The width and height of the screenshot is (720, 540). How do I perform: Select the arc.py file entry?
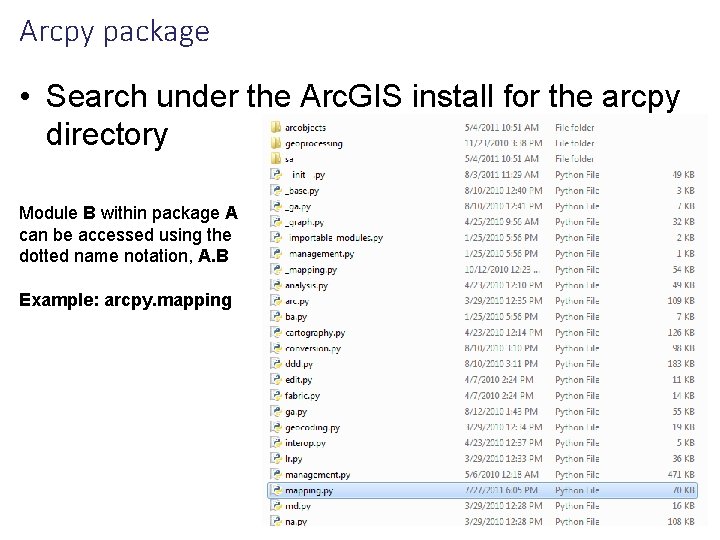(297, 301)
